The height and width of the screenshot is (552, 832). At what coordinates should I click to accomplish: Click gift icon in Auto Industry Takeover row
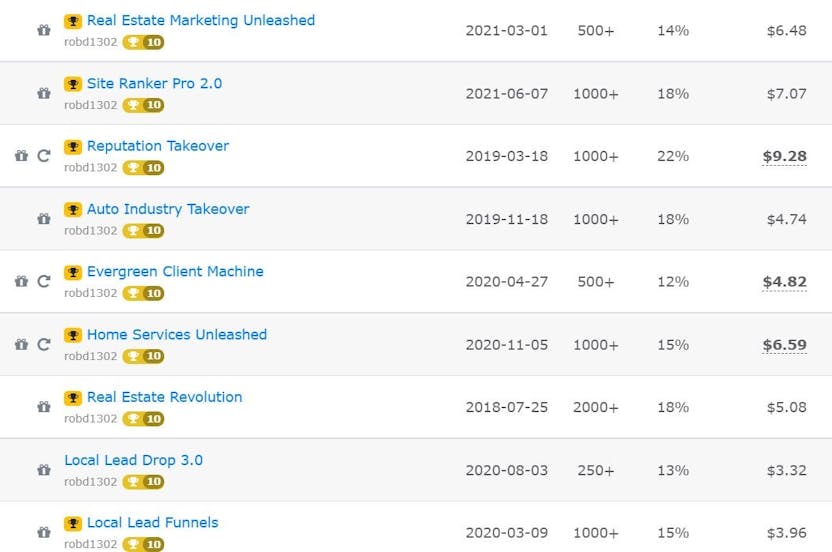click(x=43, y=219)
